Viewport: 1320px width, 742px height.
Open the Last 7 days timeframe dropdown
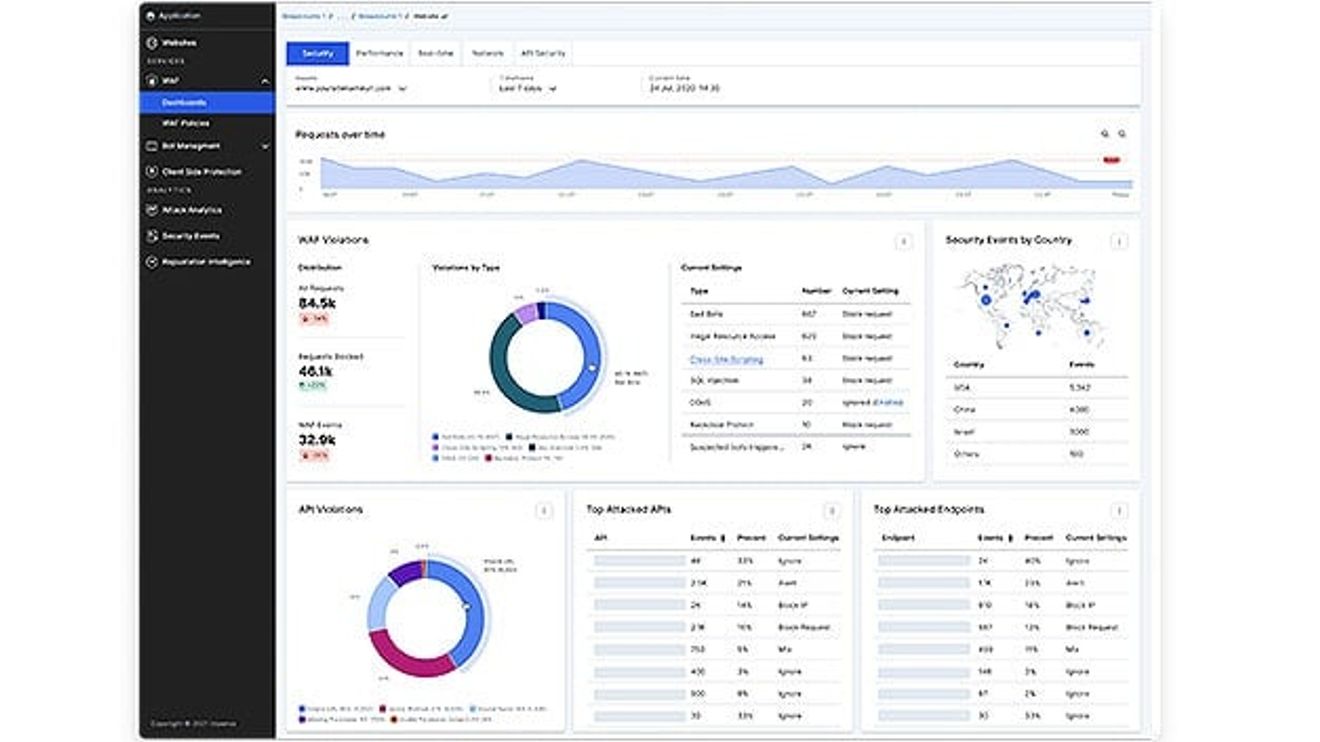527,88
